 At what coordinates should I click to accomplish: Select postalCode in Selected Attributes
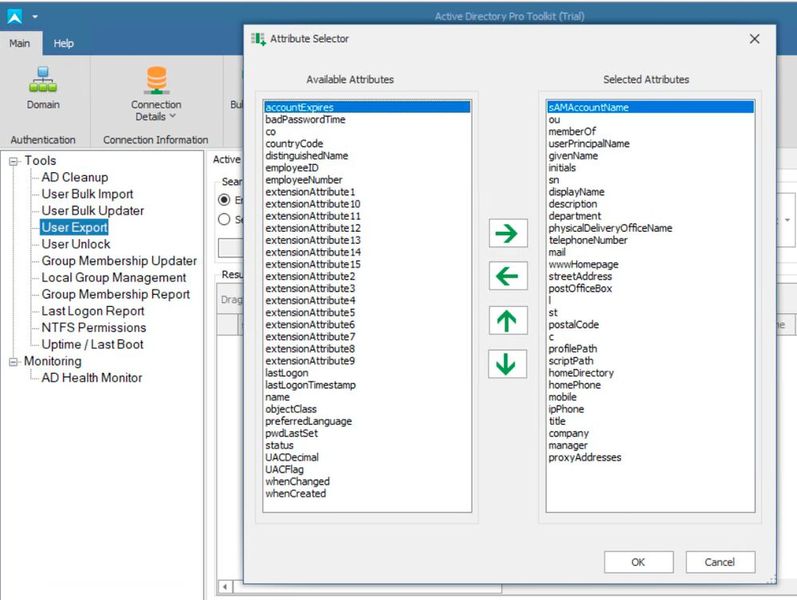(x=574, y=324)
